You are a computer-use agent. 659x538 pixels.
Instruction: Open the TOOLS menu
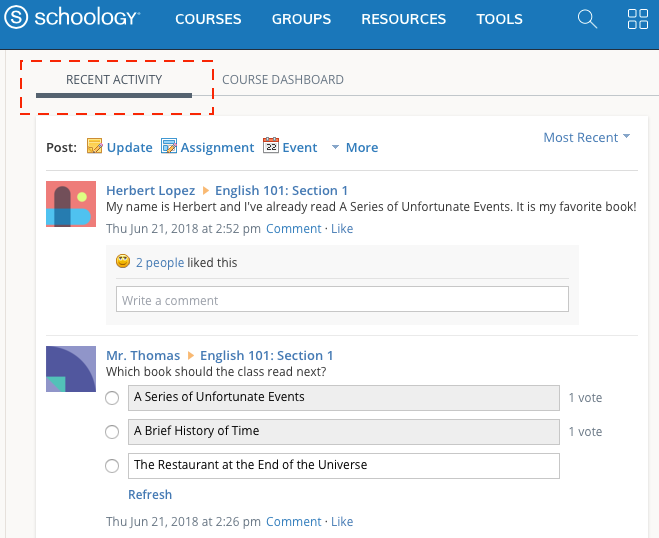[499, 19]
